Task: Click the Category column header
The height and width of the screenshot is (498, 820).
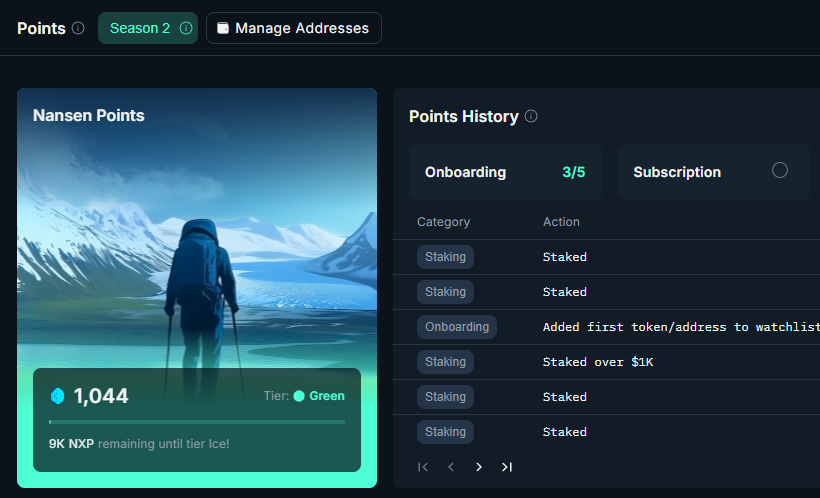Action: pyautogui.click(x=443, y=222)
